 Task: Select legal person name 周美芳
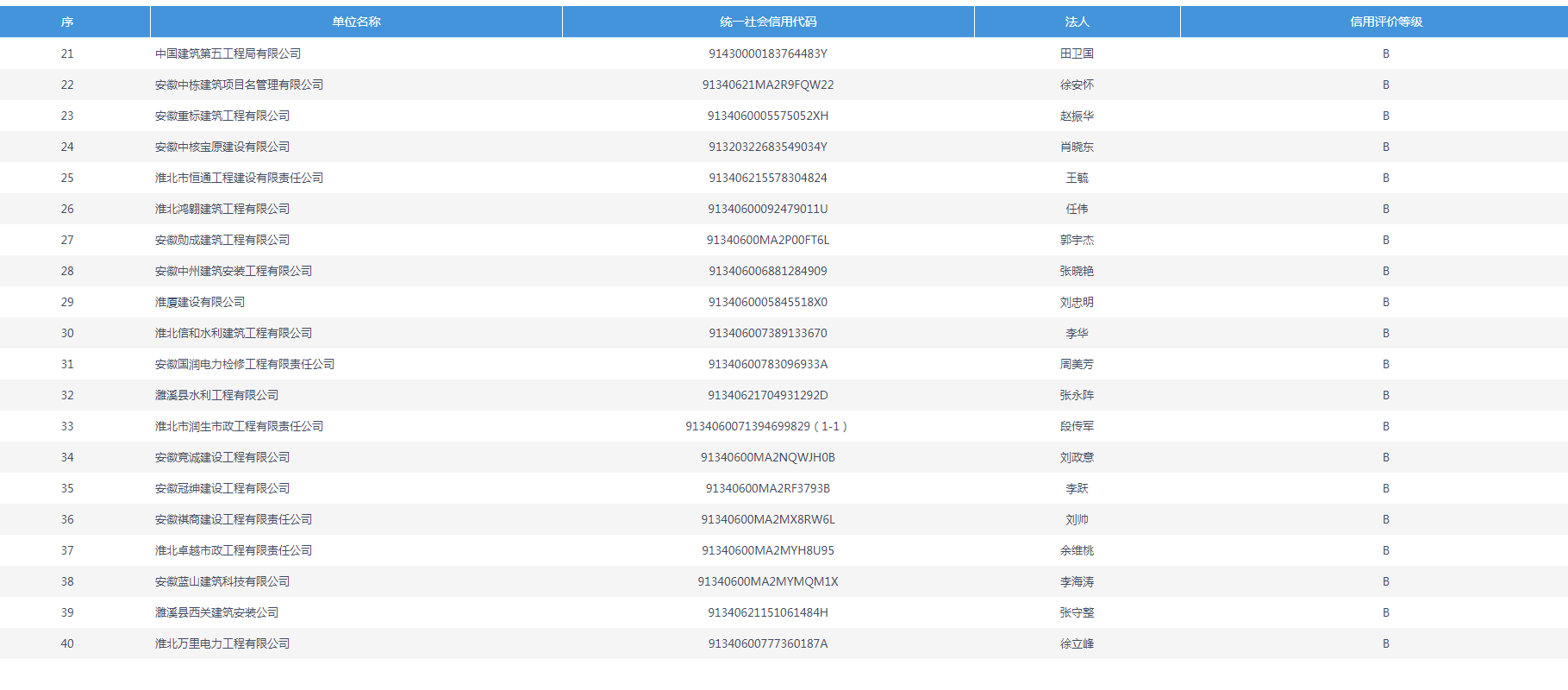[x=1077, y=364]
